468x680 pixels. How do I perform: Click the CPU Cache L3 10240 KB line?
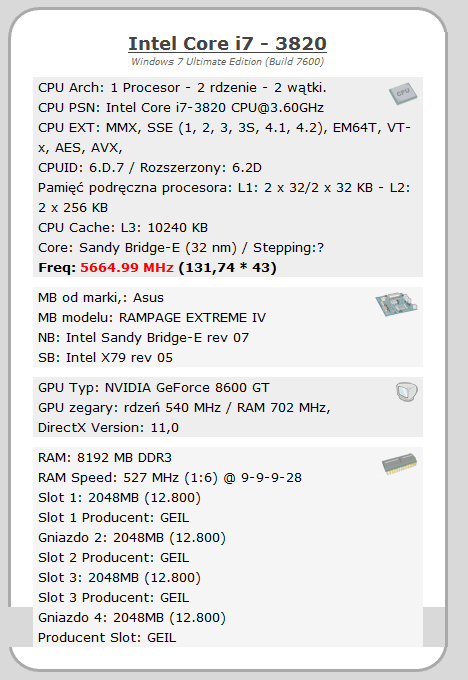click(123, 228)
